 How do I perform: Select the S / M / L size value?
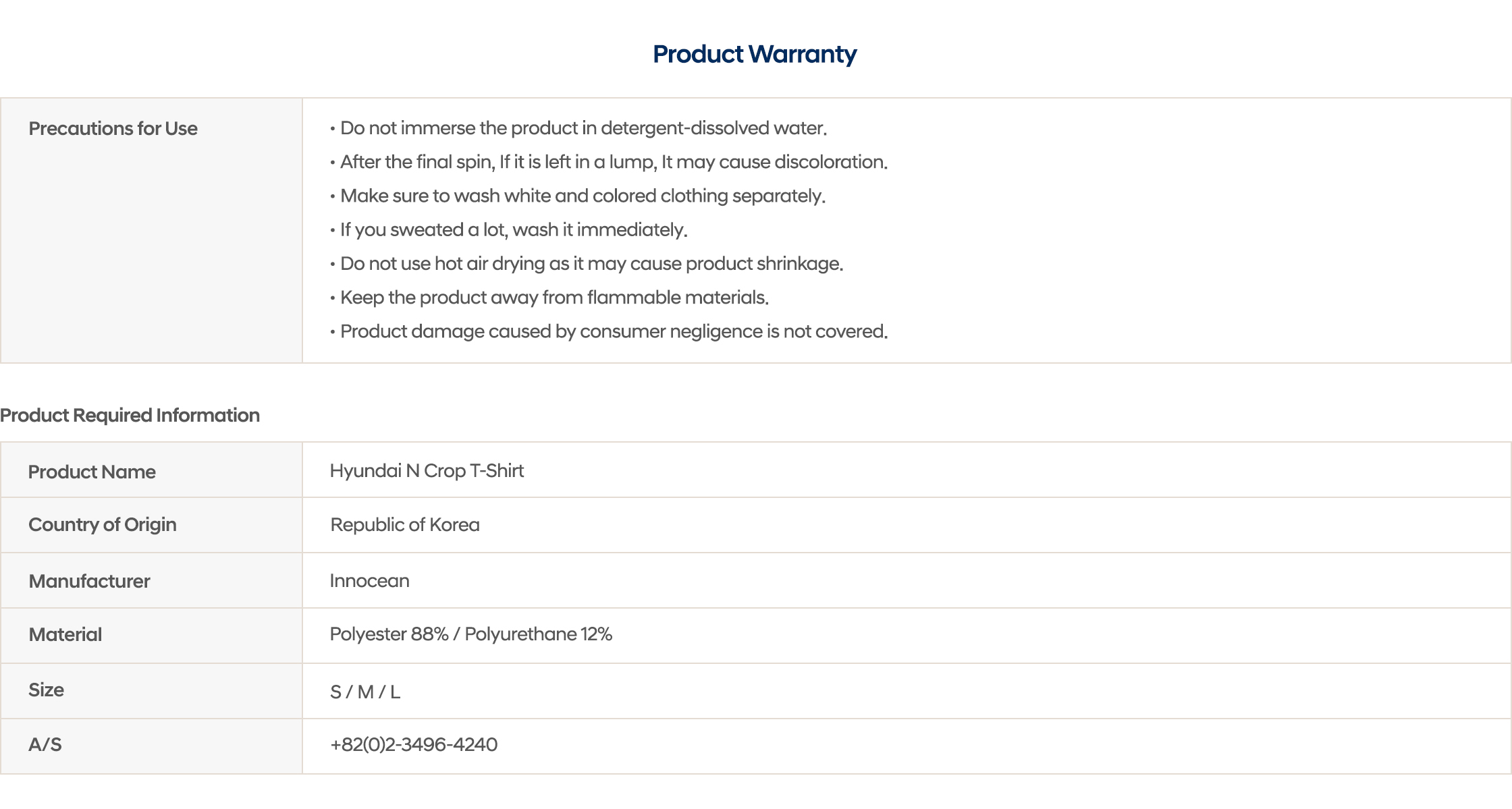pos(365,692)
